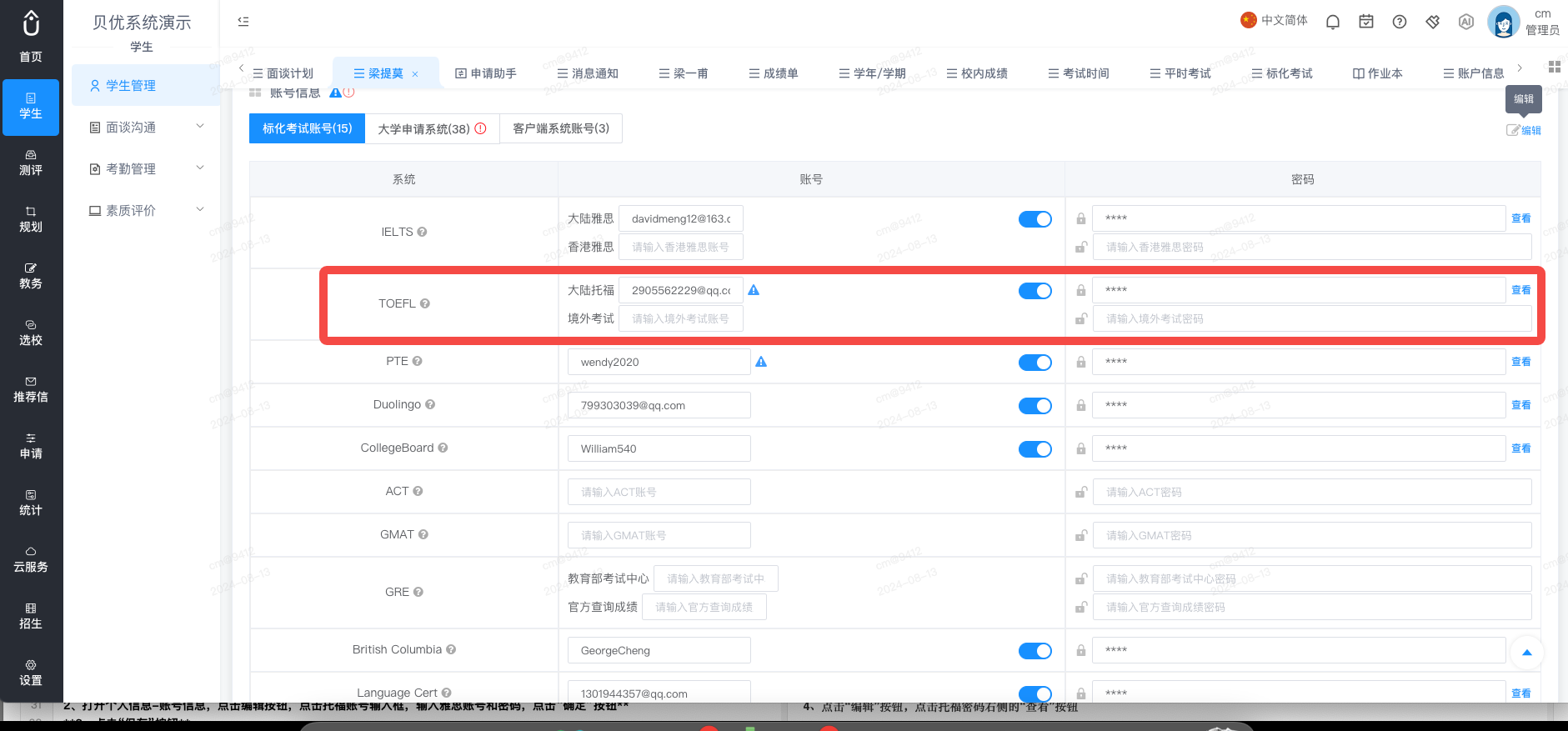The height and width of the screenshot is (731, 1568).
Task: Switch to the 大学申请系统(38) tab
Action: (x=432, y=128)
